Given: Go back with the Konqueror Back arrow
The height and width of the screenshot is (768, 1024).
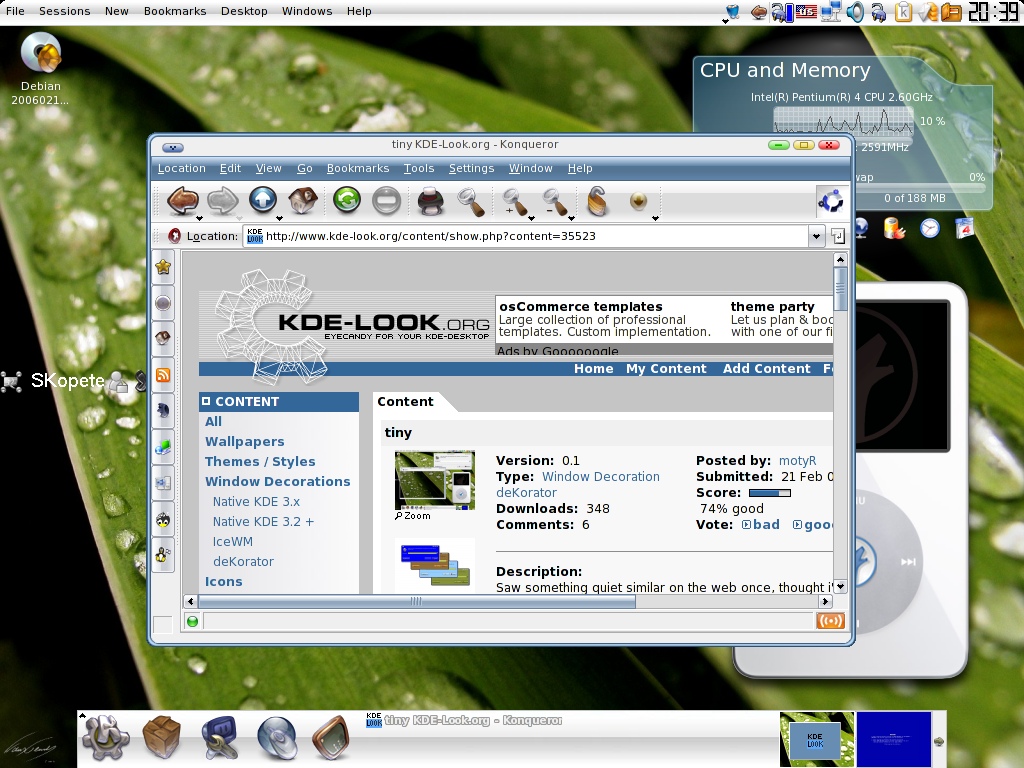Looking at the screenshot, I should point(182,200).
